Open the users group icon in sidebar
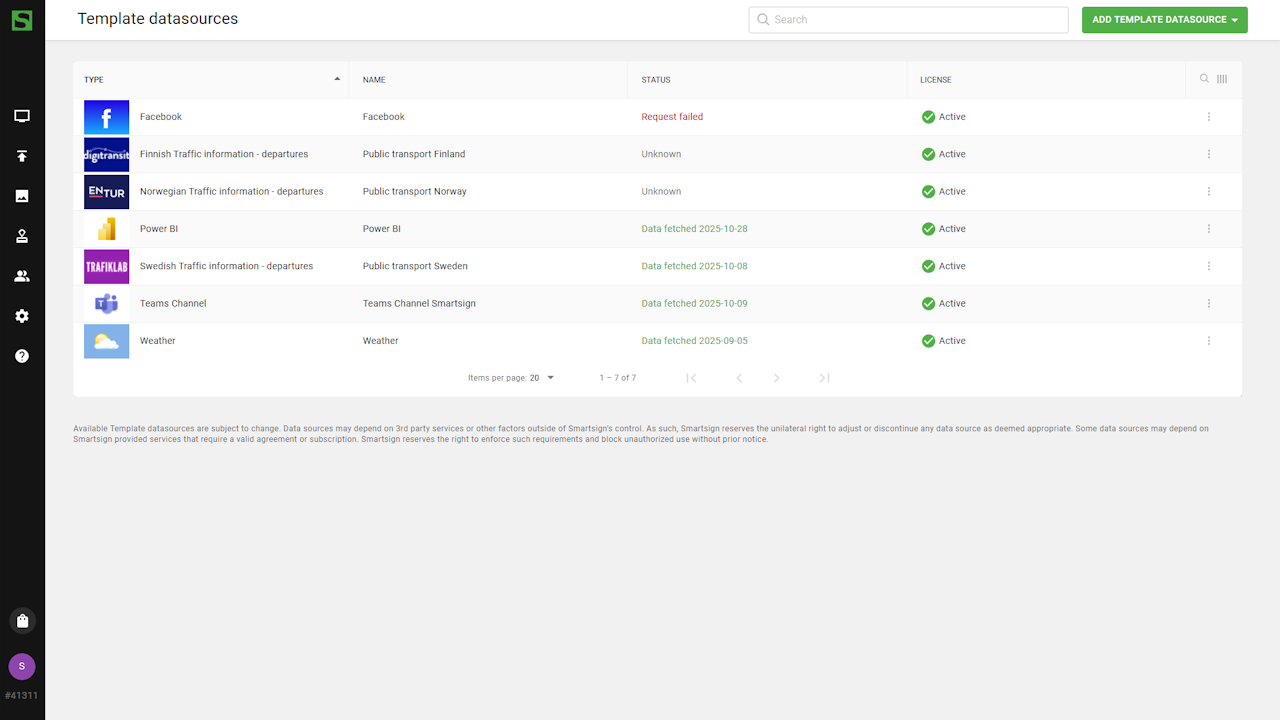Image resolution: width=1280 pixels, height=720 pixels. coord(22,276)
